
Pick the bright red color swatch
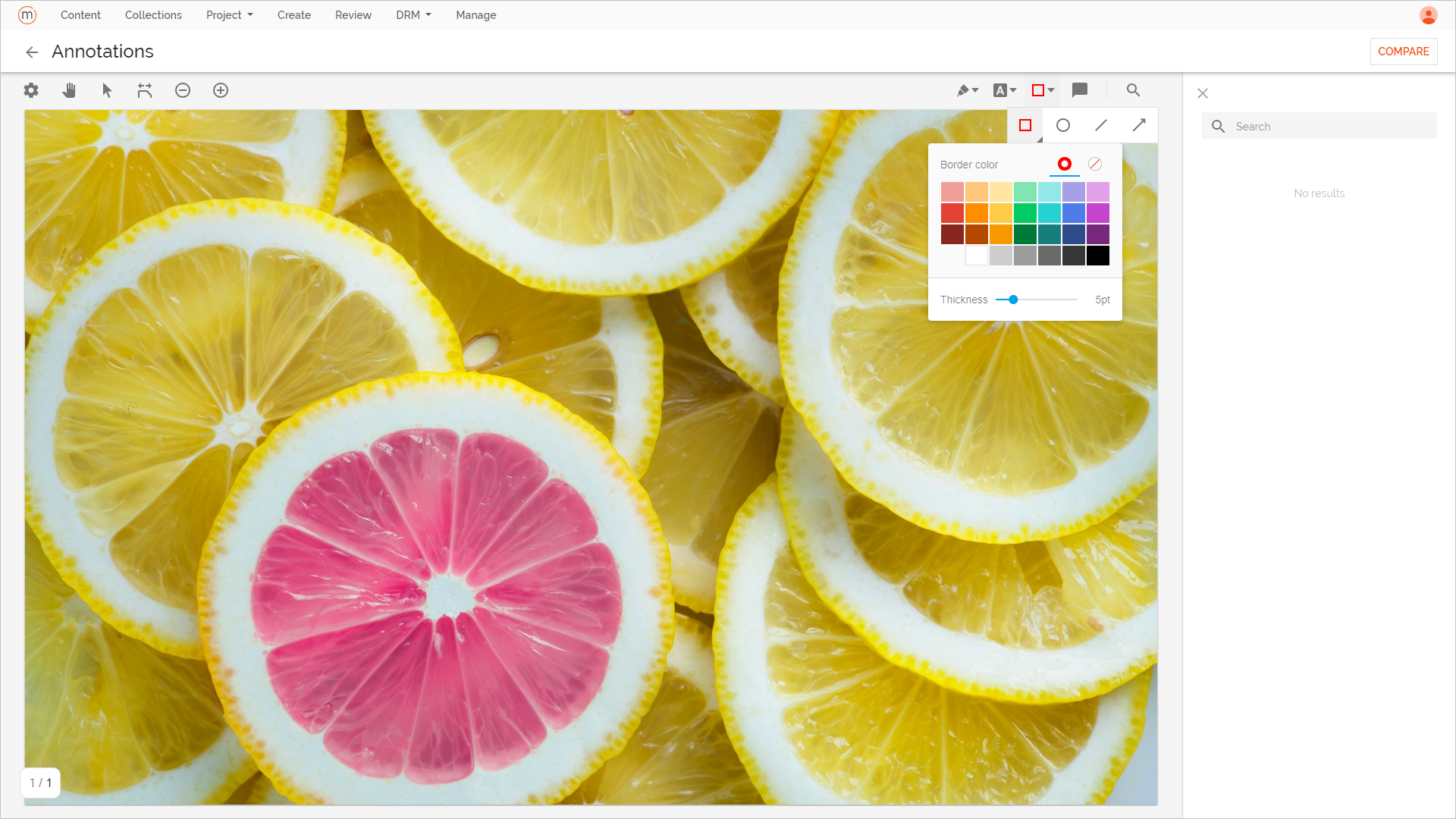click(952, 213)
